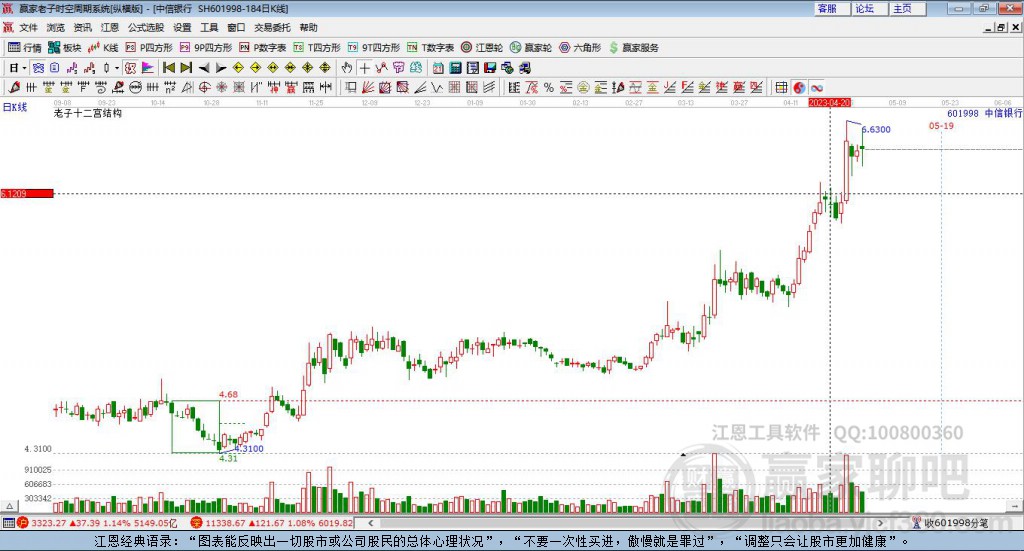
Task: Click the percent % tool icon
Action: click(549, 87)
